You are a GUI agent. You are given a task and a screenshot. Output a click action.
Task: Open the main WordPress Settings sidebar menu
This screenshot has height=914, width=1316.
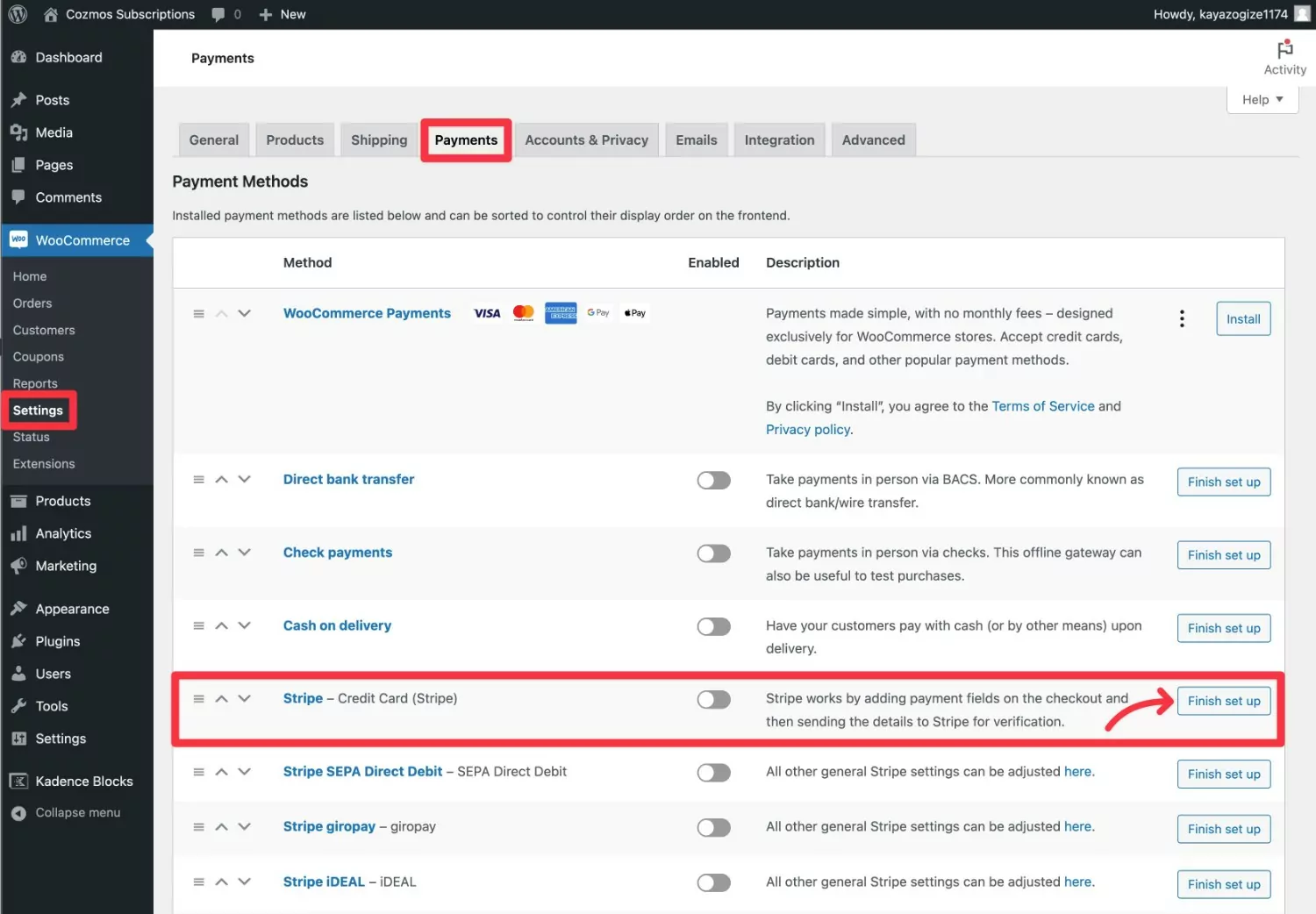coord(61,739)
